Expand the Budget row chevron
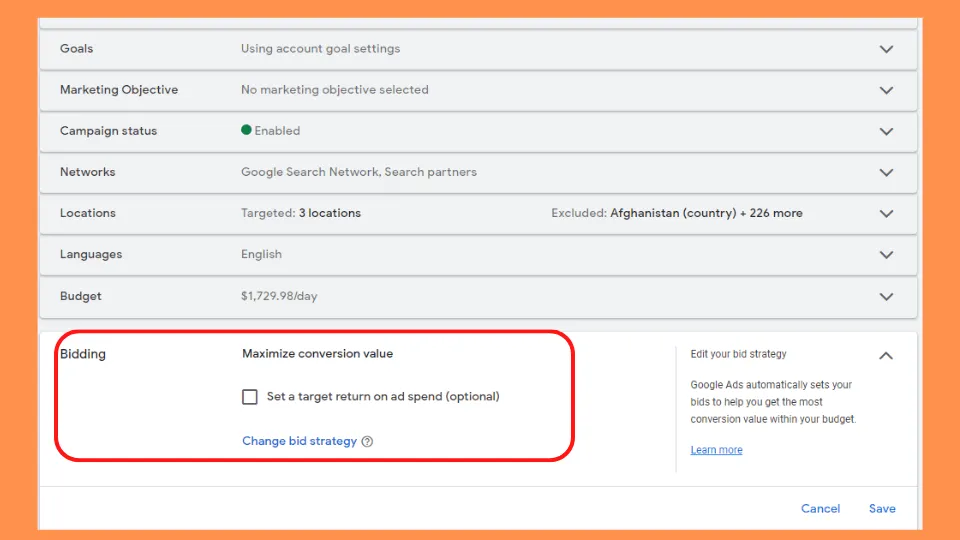 point(886,296)
